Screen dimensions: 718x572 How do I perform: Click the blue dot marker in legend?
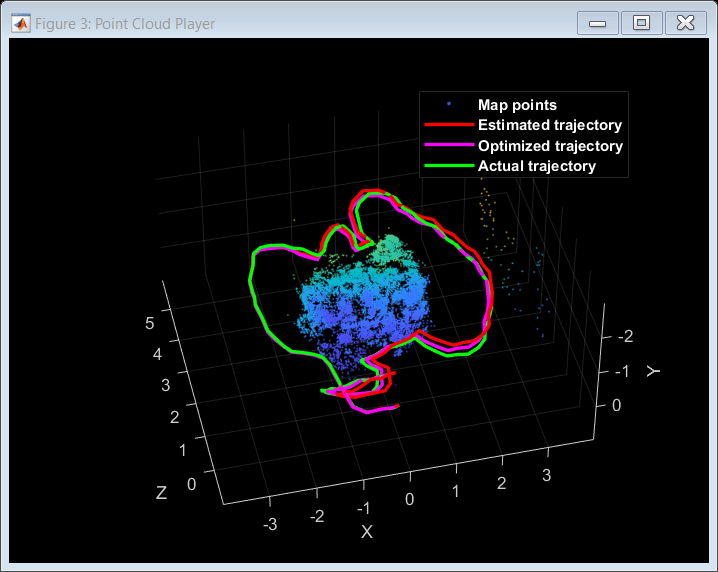[x=449, y=104]
